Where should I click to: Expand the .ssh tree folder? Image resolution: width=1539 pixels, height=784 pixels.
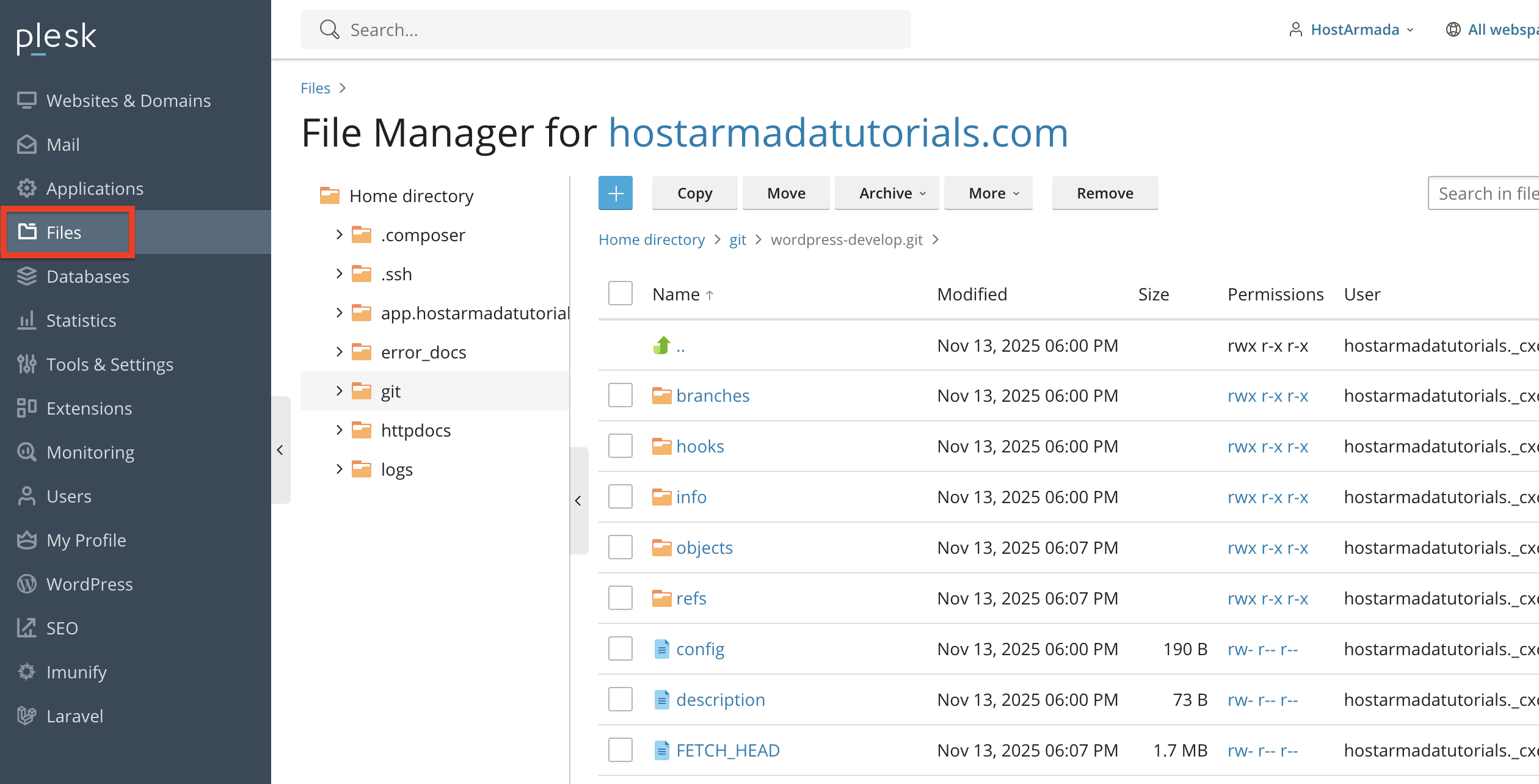pyautogui.click(x=340, y=274)
